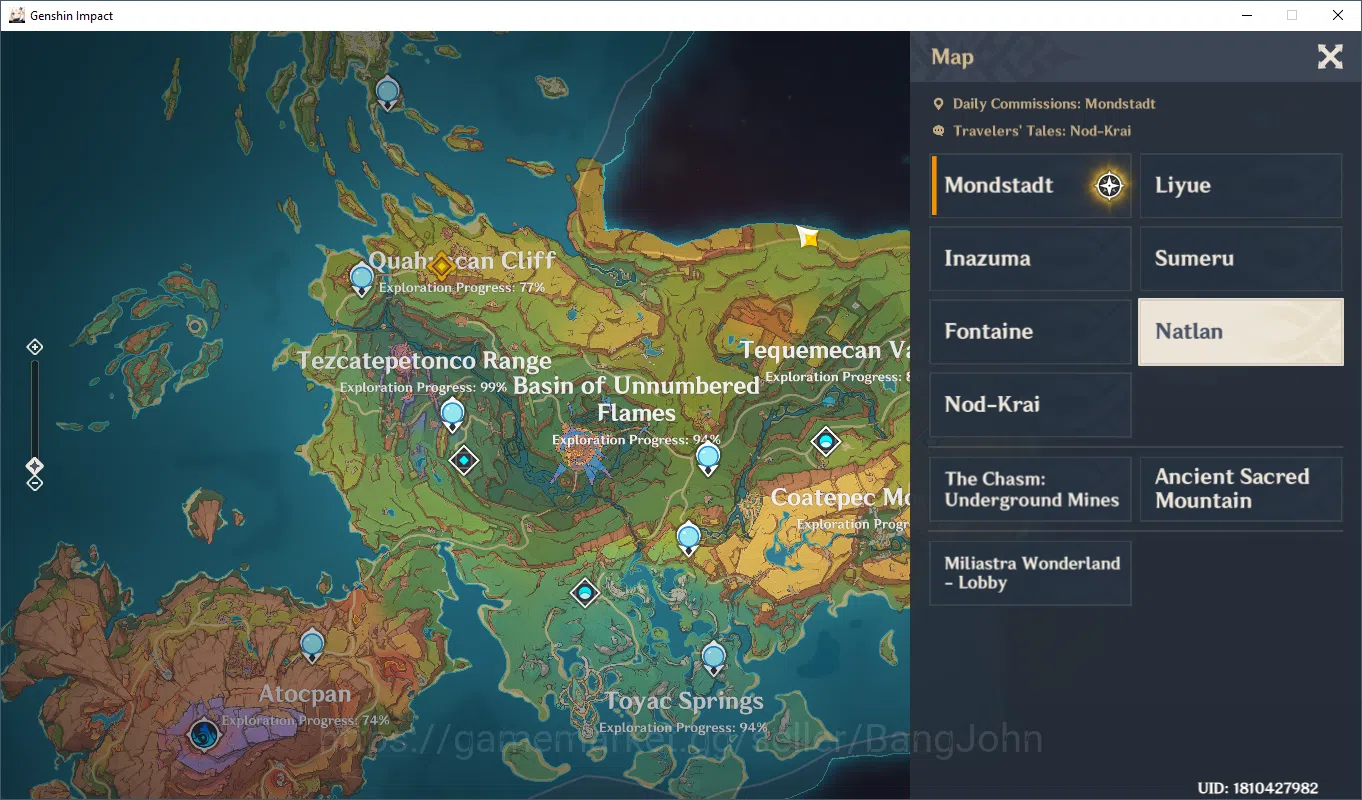
Task: Open Miliastra Wonderland - Lobby map
Action: (1031, 573)
